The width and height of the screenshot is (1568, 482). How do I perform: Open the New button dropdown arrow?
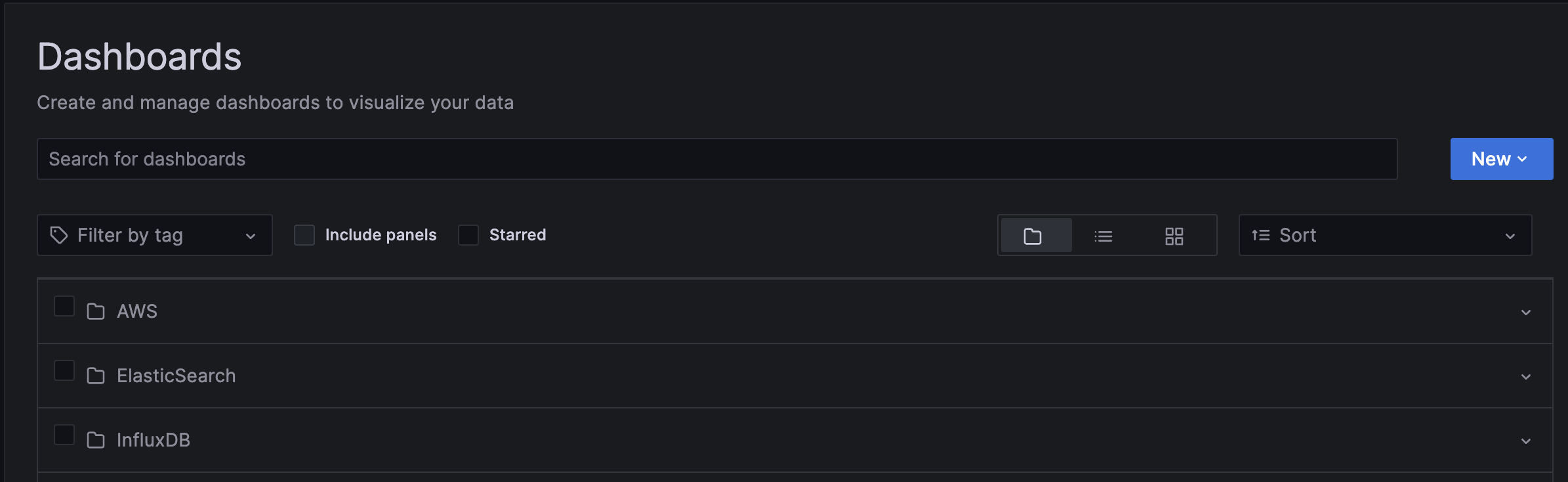coord(1523,158)
